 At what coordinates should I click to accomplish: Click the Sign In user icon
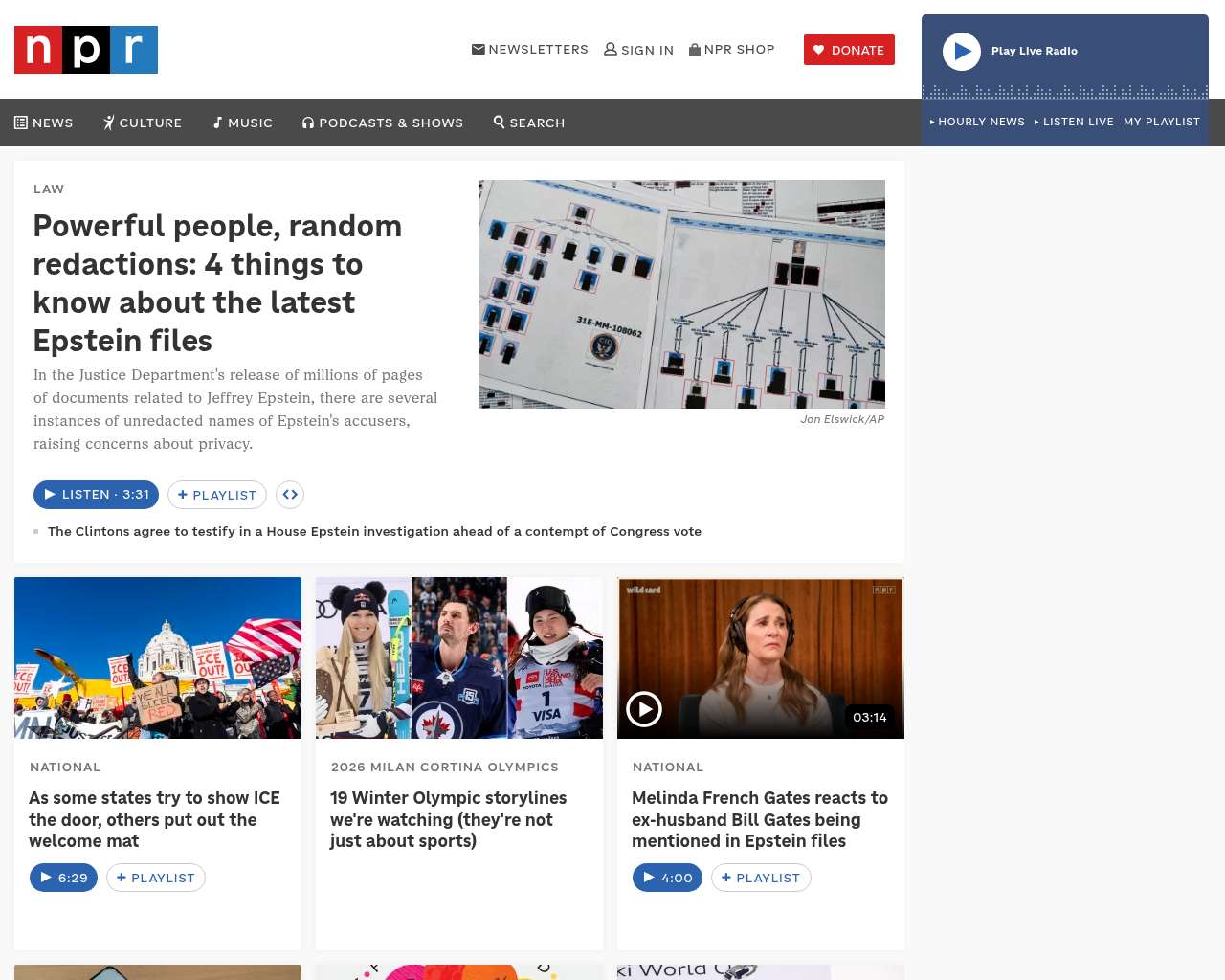611,50
